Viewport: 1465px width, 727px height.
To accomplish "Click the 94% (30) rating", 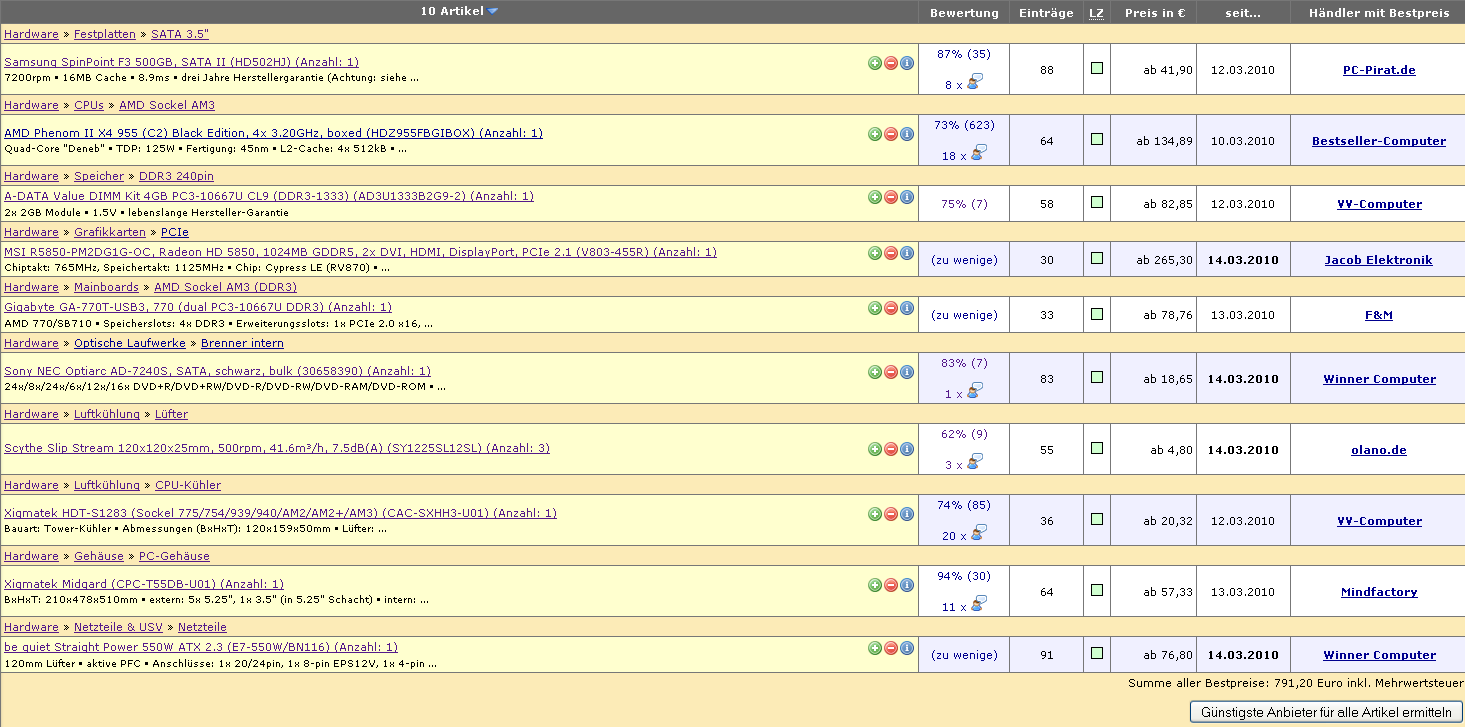I will pyautogui.click(x=964, y=576).
